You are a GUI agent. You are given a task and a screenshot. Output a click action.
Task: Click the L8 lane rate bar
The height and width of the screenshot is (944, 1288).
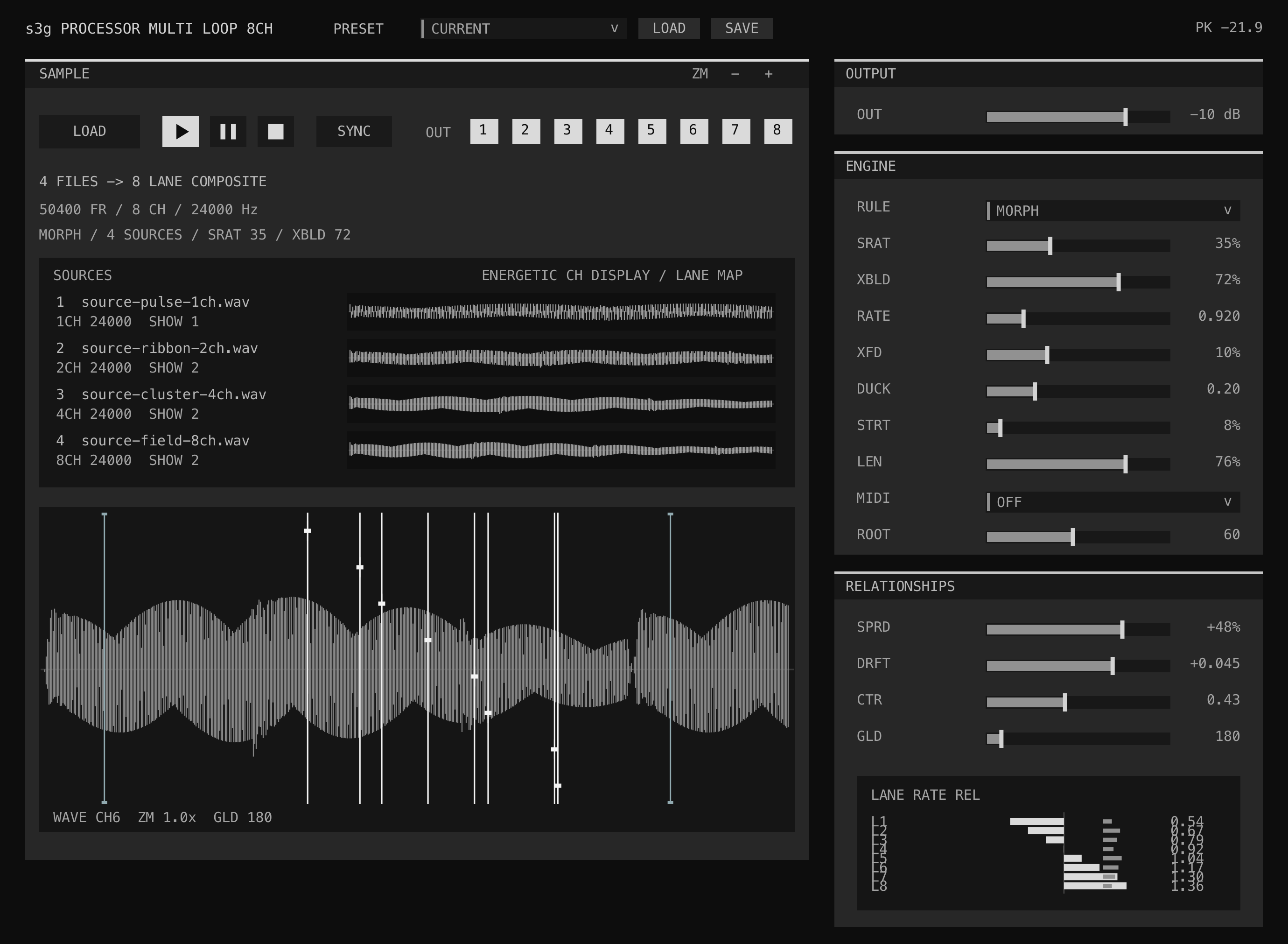click(x=1095, y=886)
